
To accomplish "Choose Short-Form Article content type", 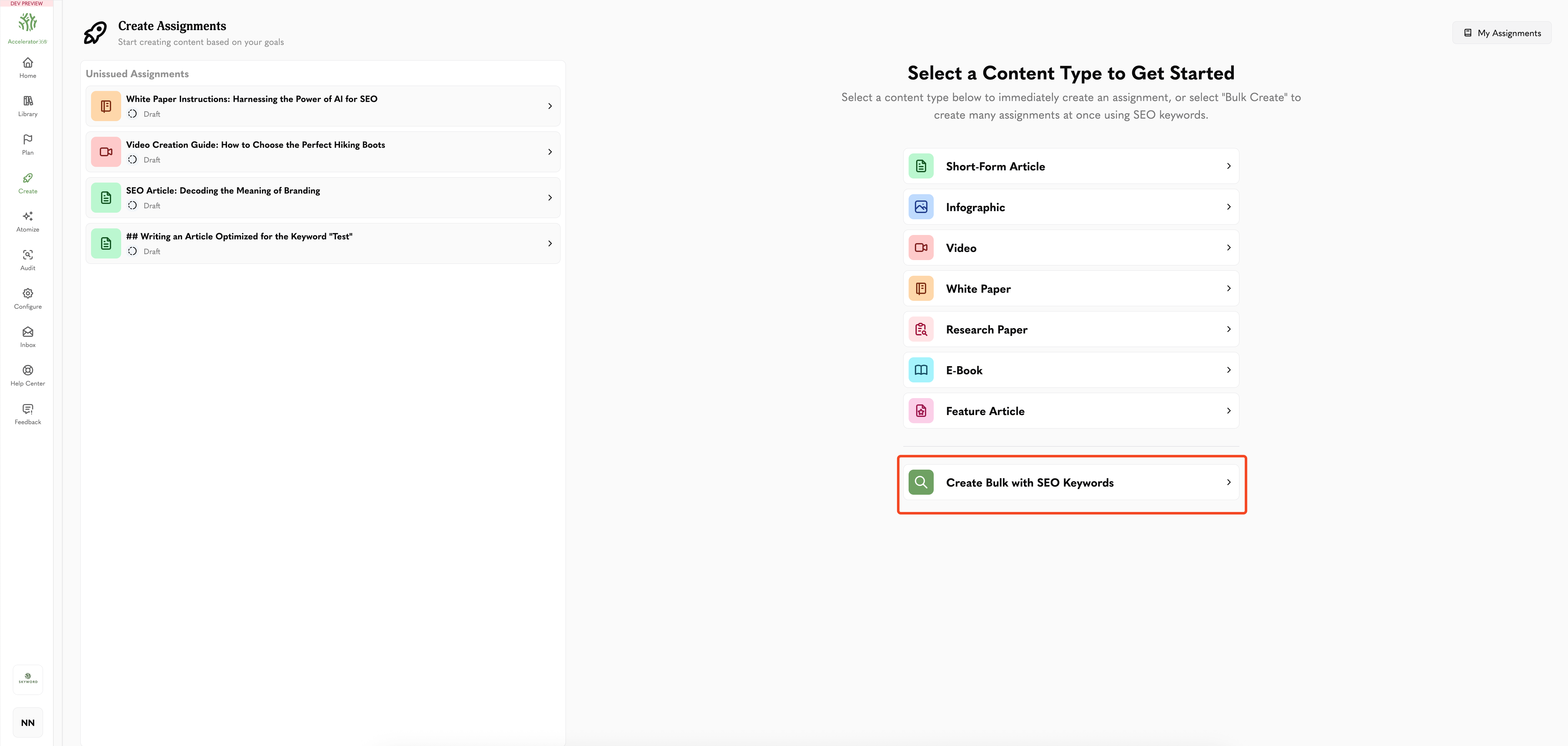I will pyautogui.click(x=1071, y=166).
